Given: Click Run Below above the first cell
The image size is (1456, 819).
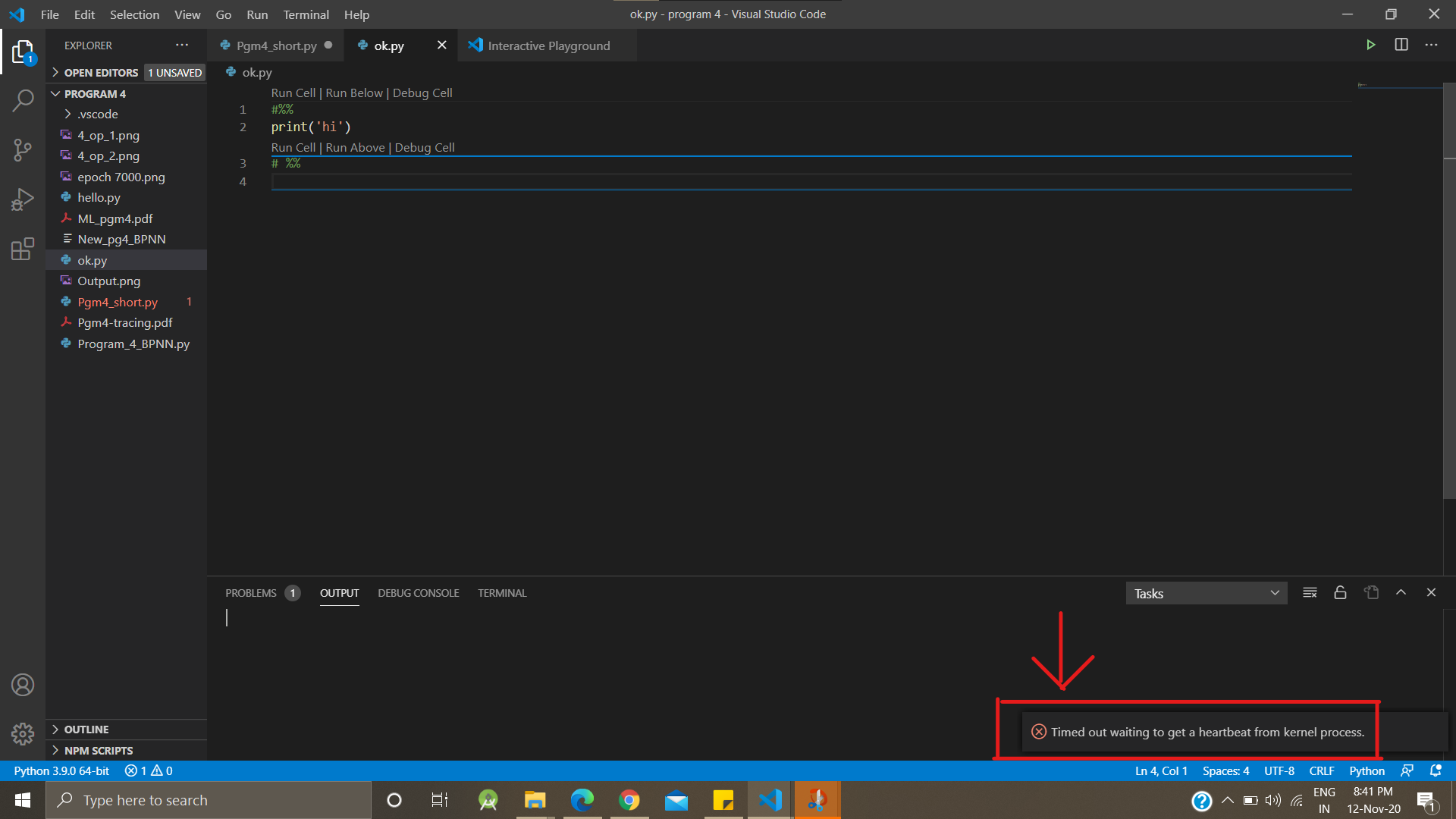Looking at the screenshot, I should (x=354, y=93).
